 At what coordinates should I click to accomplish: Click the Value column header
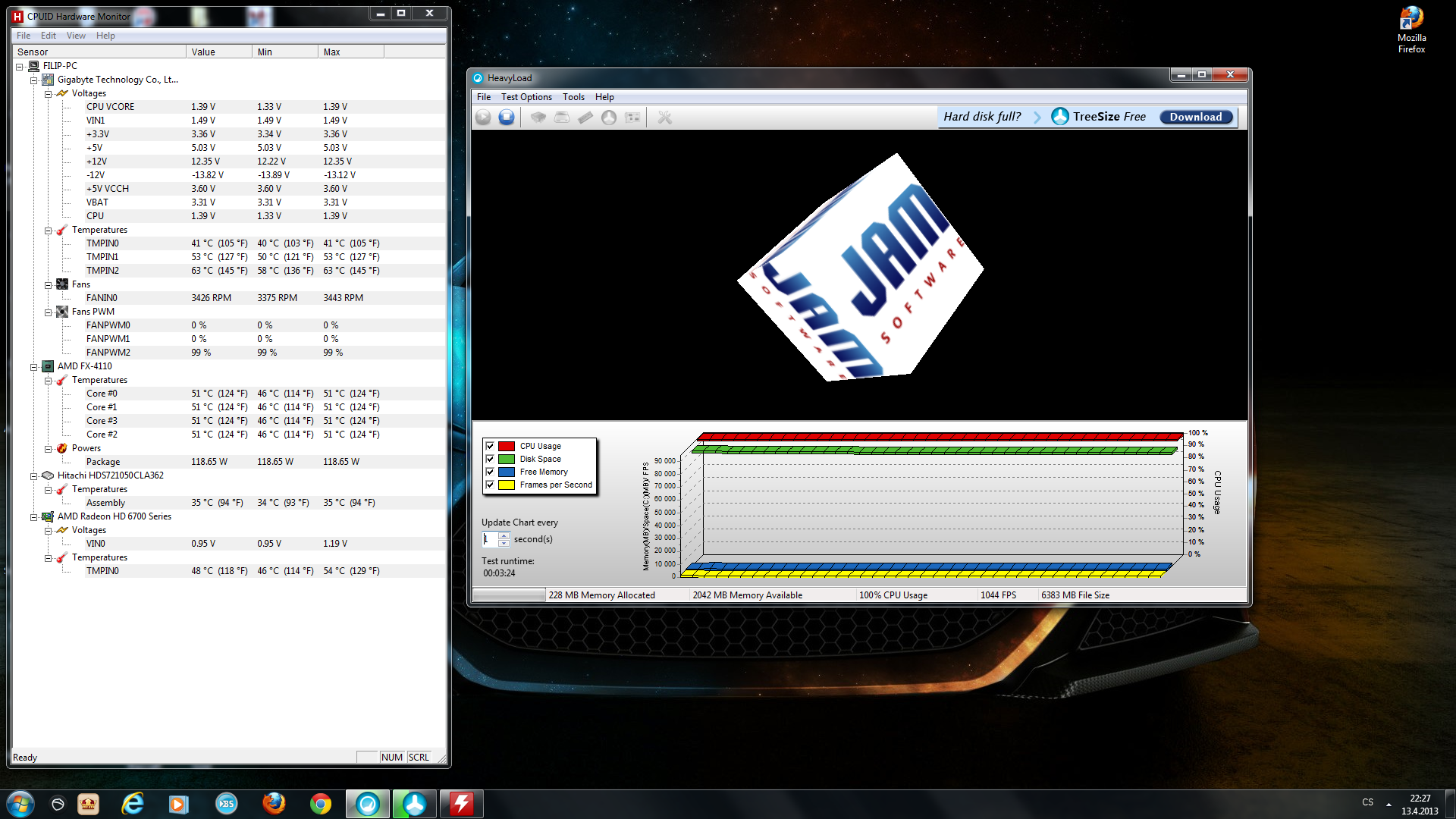[x=219, y=52]
